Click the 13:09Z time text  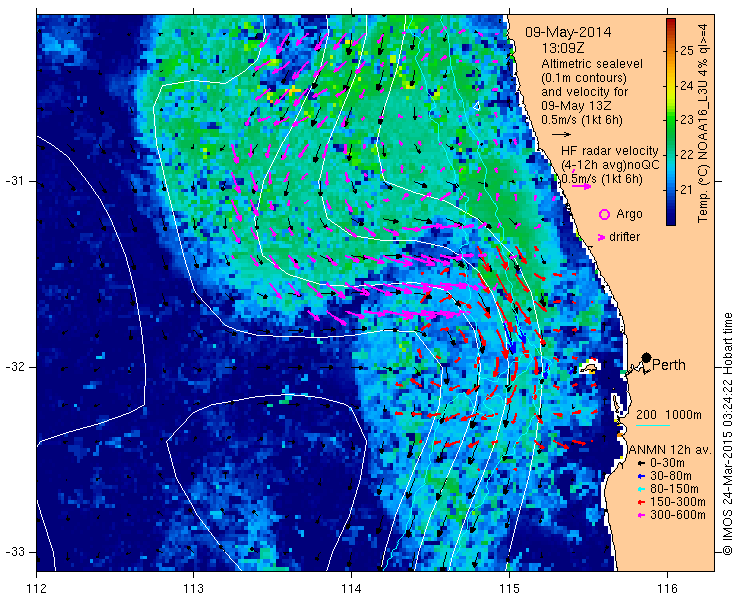click(x=563, y=48)
